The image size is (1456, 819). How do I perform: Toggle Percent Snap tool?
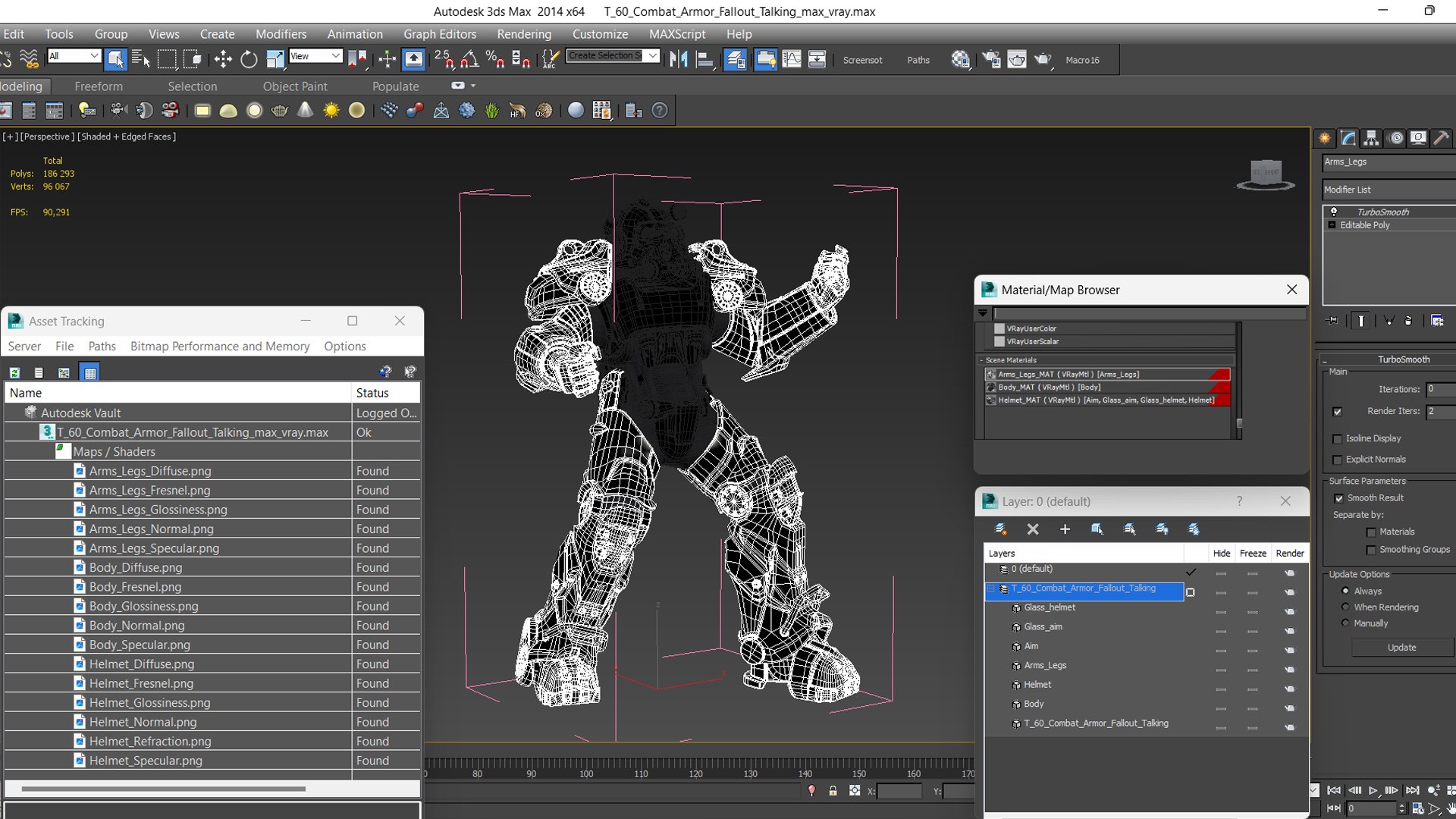[495, 59]
